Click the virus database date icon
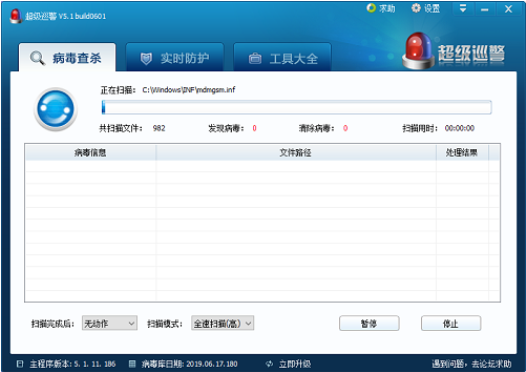Image resolution: width=526 pixels, height=372 pixels. [x=132, y=364]
